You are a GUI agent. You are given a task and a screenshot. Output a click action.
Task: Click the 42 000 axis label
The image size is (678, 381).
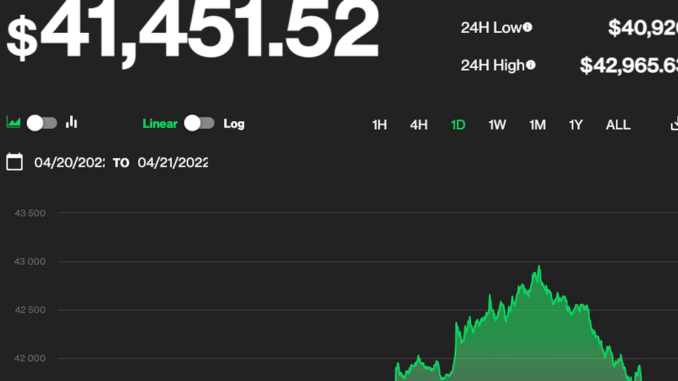[30, 359]
